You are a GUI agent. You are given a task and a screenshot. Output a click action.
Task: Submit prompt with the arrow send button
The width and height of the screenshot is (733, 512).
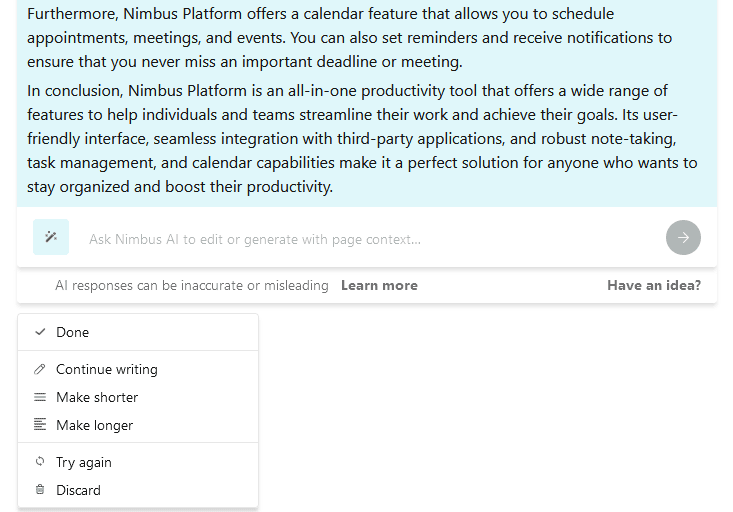[683, 238]
